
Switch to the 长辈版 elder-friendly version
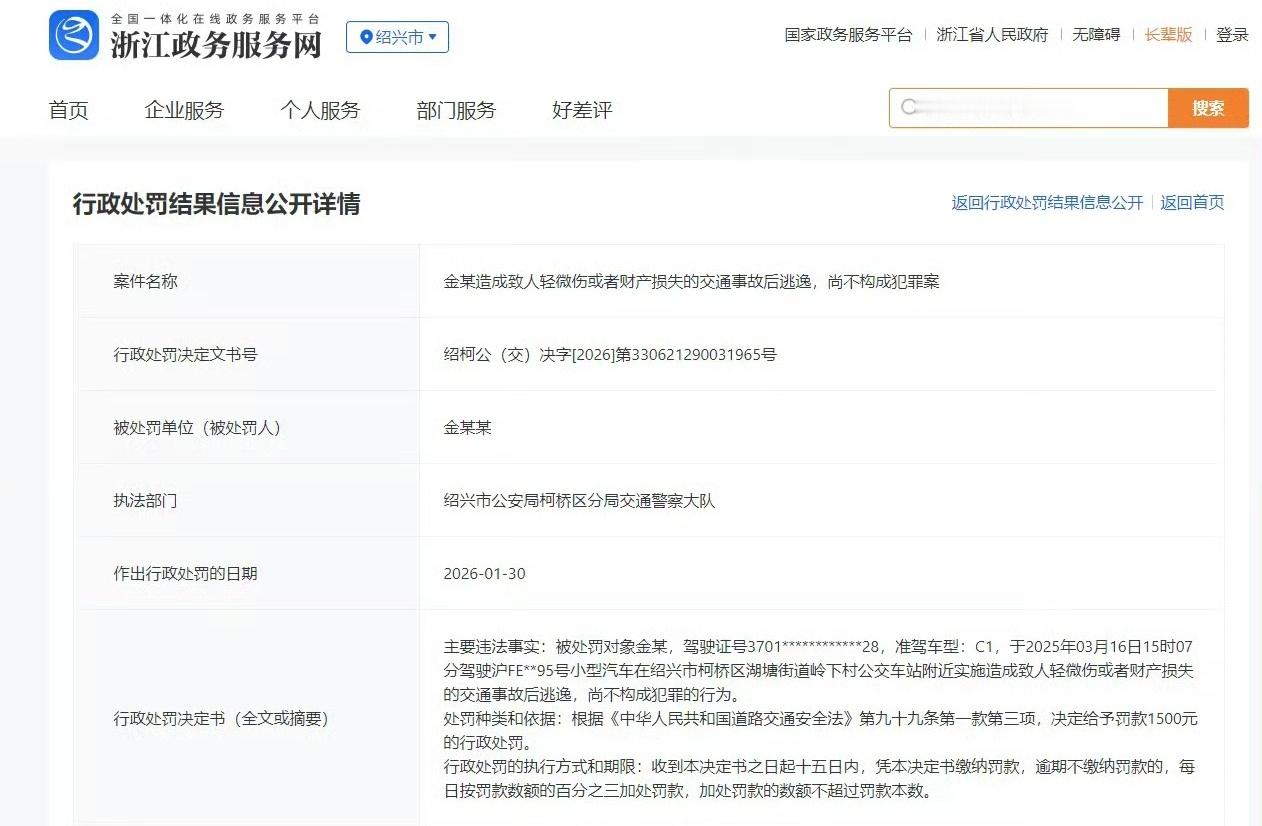1167,33
